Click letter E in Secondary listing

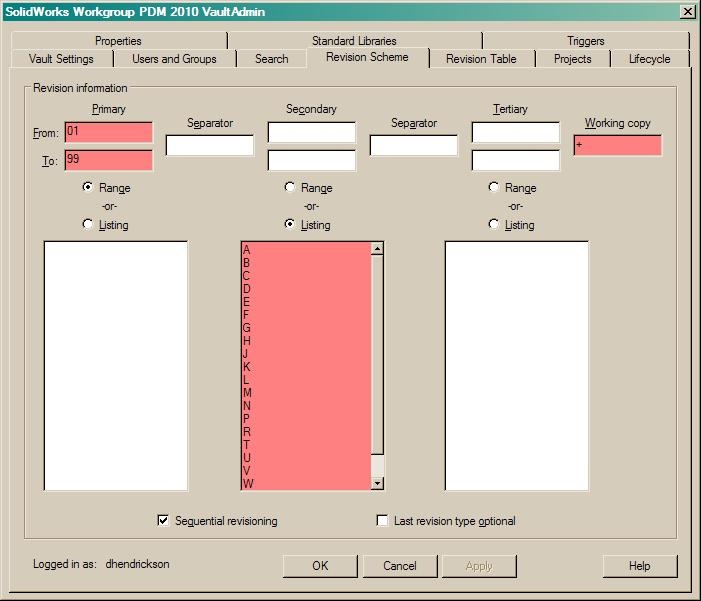[246, 302]
